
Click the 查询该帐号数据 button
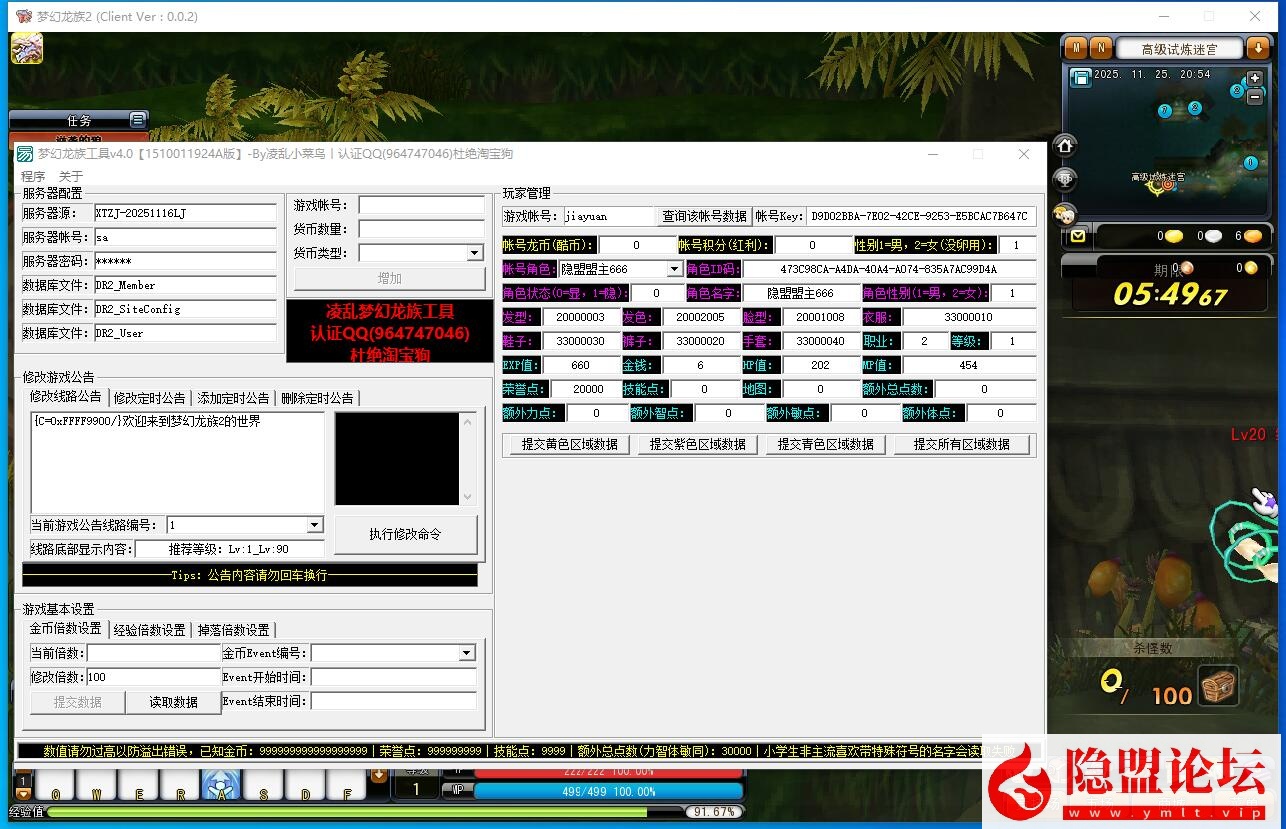pos(704,216)
